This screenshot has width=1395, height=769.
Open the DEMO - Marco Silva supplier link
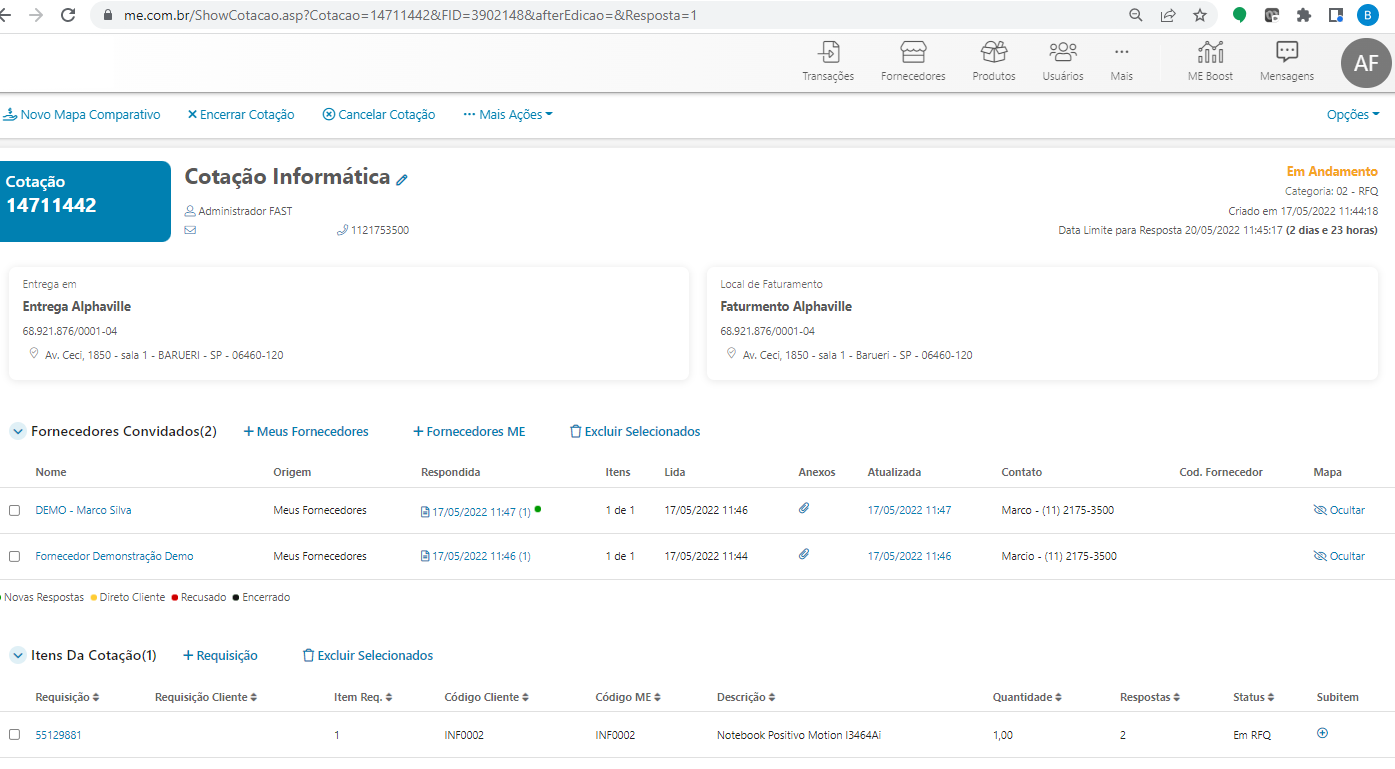click(x=83, y=510)
